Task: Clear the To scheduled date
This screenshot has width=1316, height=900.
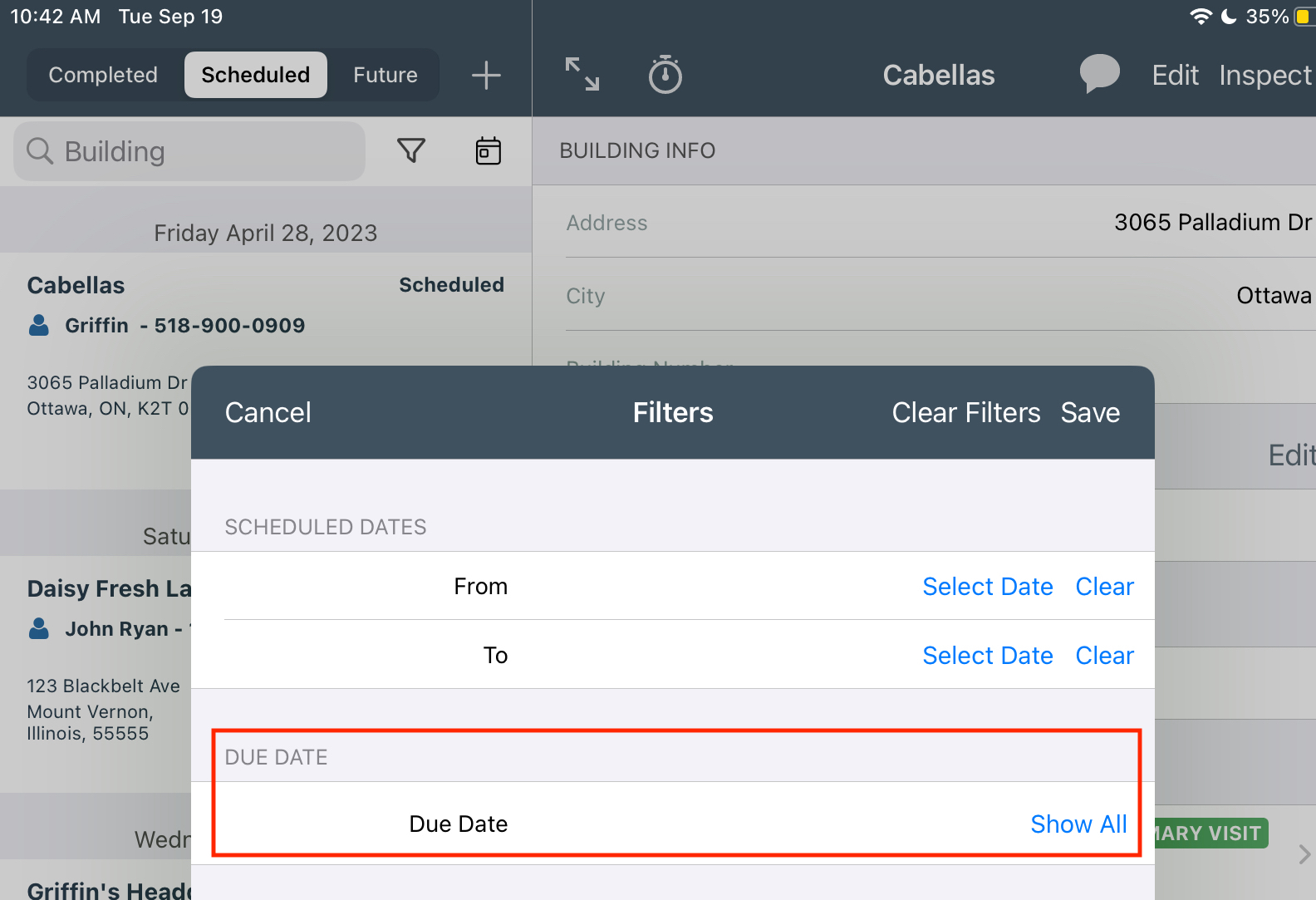Action: click(x=1104, y=656)
